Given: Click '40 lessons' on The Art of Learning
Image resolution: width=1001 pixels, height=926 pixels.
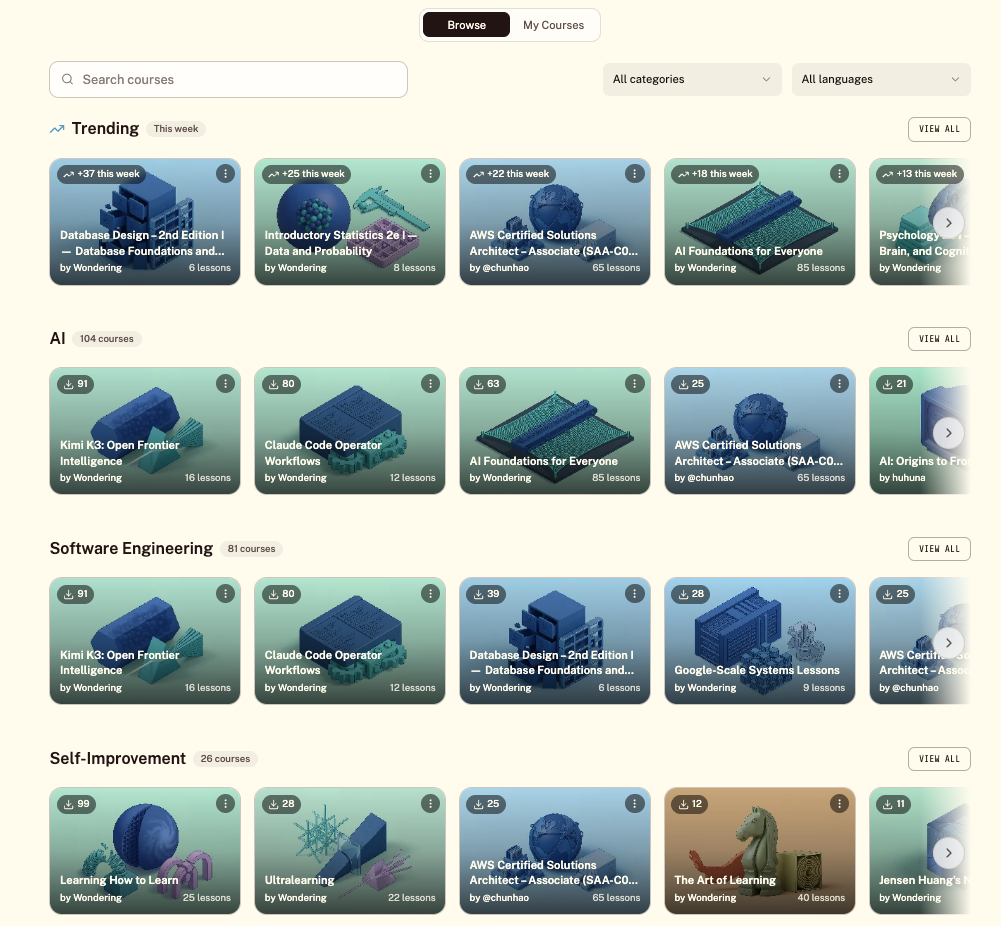Looking at the screenshot, I should click(821, 898).
